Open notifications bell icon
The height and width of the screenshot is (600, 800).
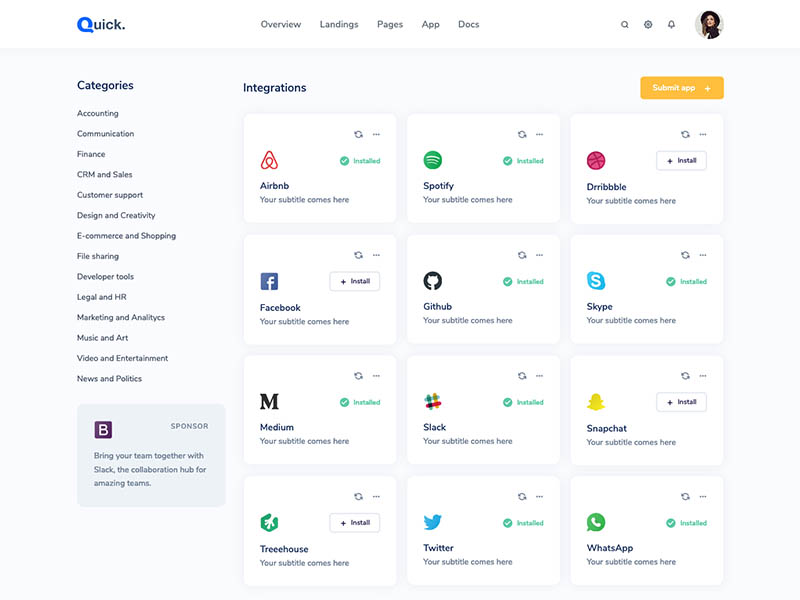point(671,25)
